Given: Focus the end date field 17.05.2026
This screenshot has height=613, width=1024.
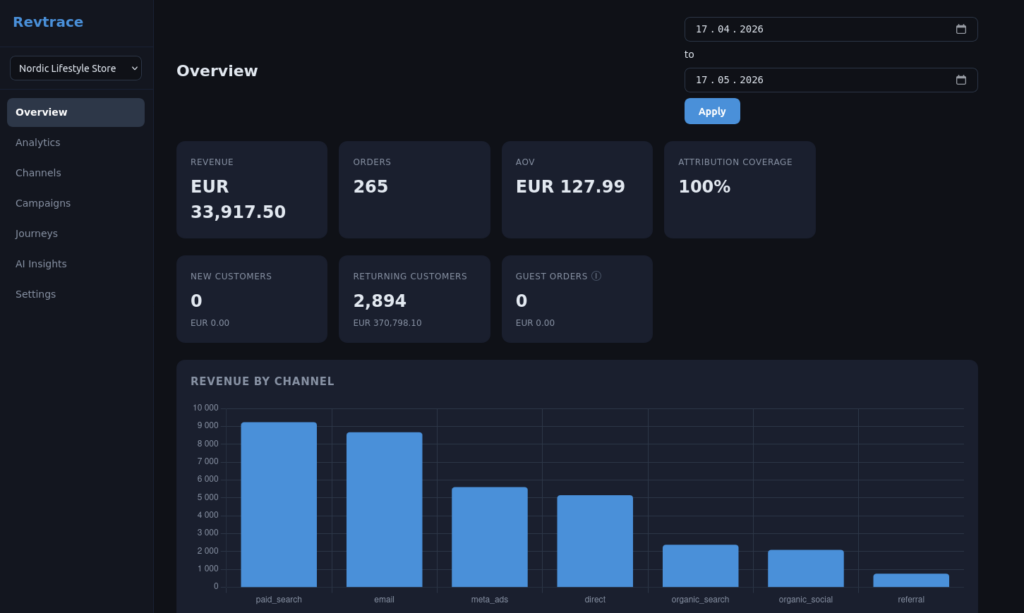Looking at the screenshot, I should pos(831,80).
